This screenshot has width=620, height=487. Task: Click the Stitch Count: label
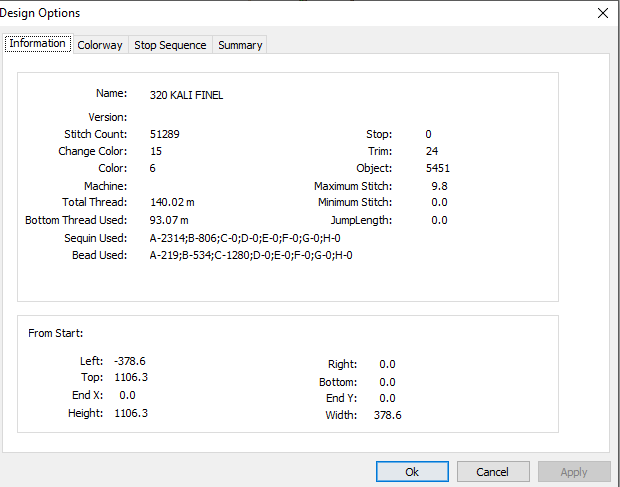(96, 134)
